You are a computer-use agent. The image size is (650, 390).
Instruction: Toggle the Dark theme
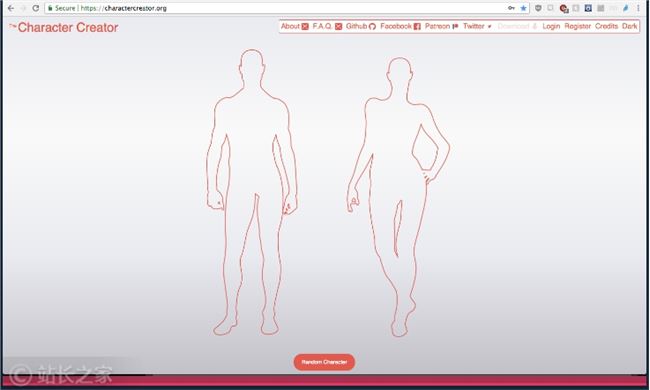click(x=629, y=27)
